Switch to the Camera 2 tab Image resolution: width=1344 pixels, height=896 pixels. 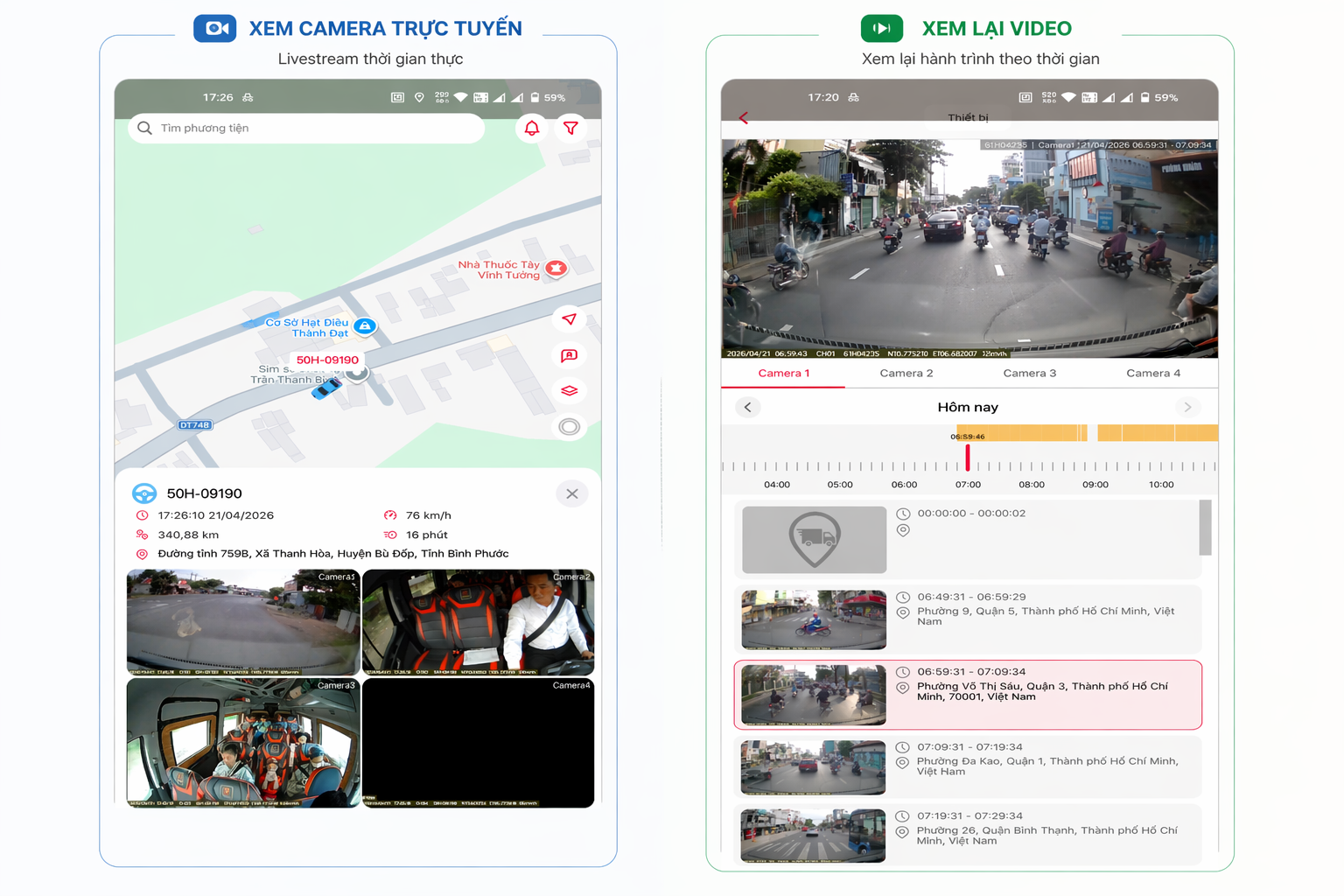[x=906, y=374]
